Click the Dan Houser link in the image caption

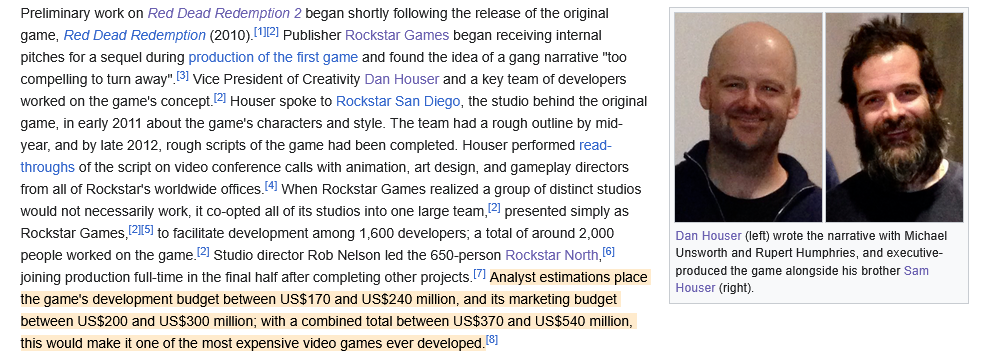click(x=708, y=236)
